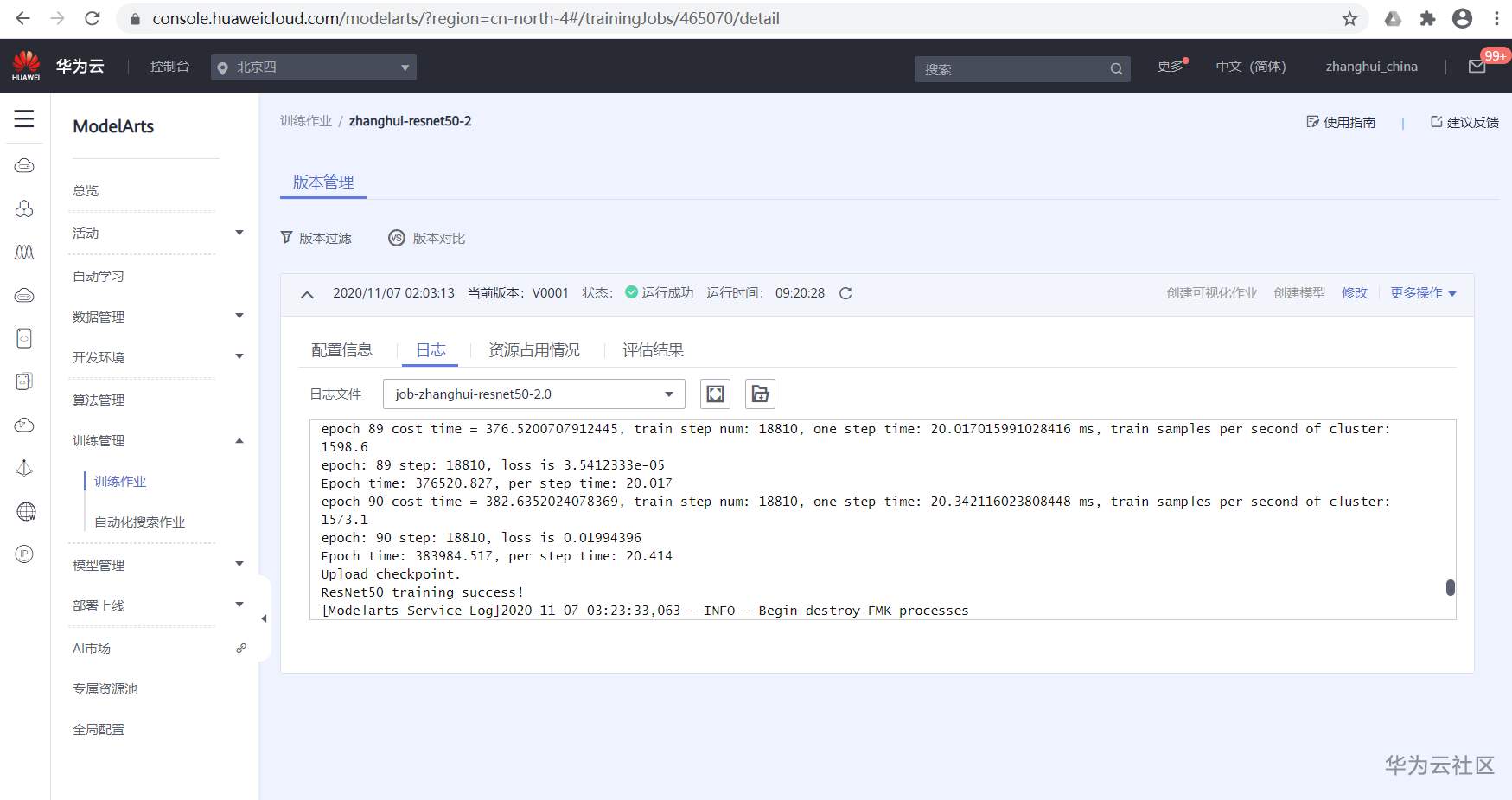Screen dimensions: 1512x800
Task: Switch to the 资源占用情况 tab
Action: coord(534,350)
